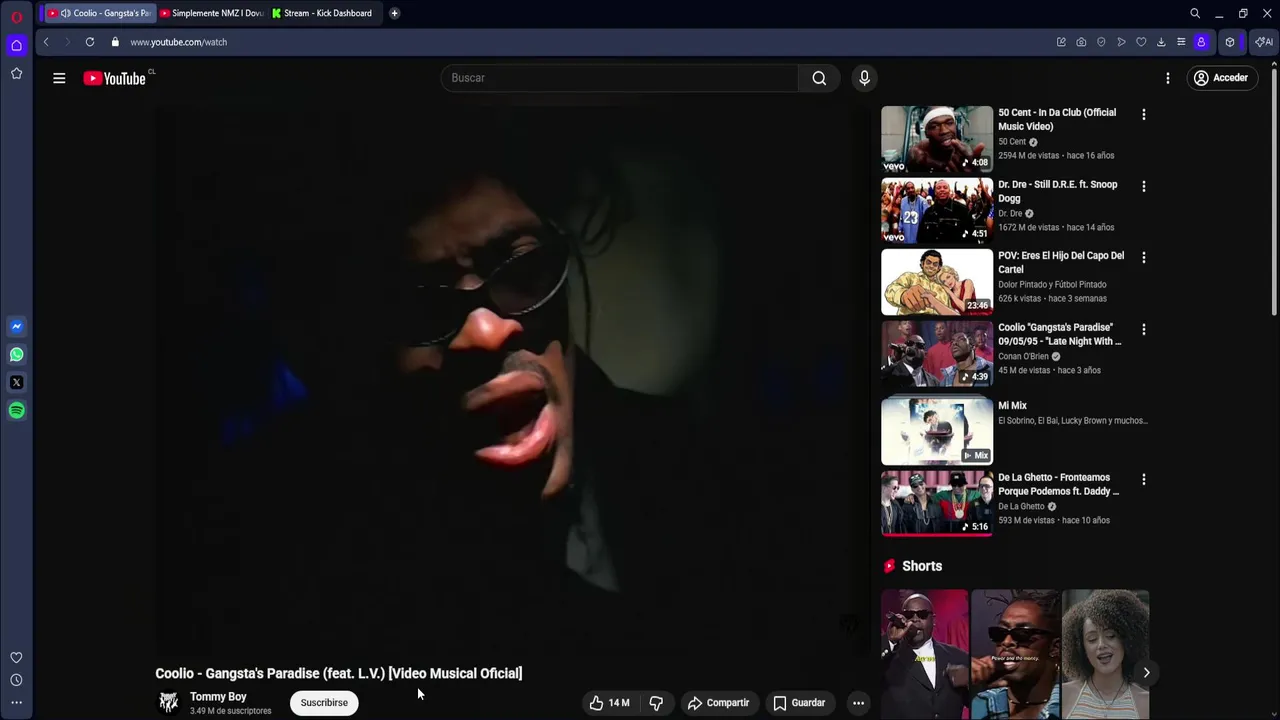Image resolution: width=1280 pixels, height=720 pixels.
Task: Open the purple profile account icon
Action: (x=1201, y=42)
